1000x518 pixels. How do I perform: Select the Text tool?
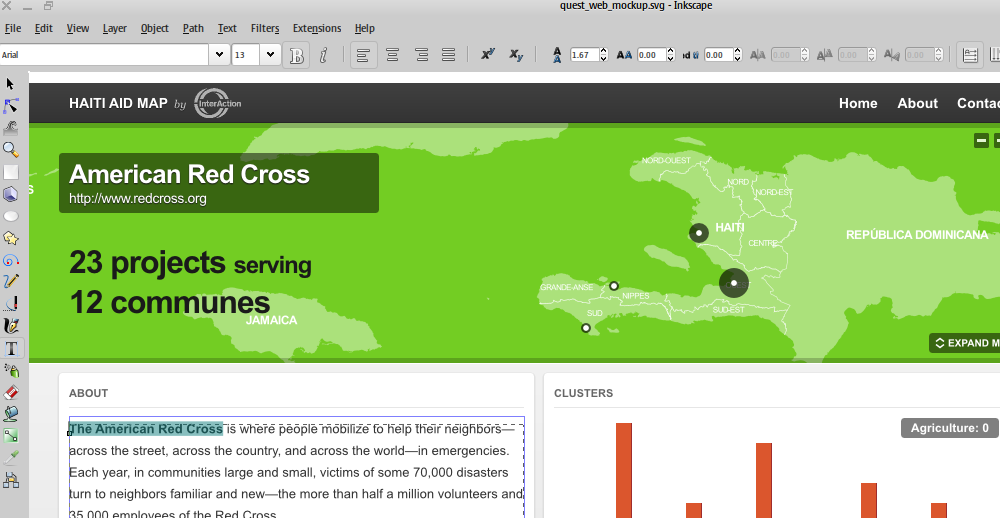[x=10, y=348]
